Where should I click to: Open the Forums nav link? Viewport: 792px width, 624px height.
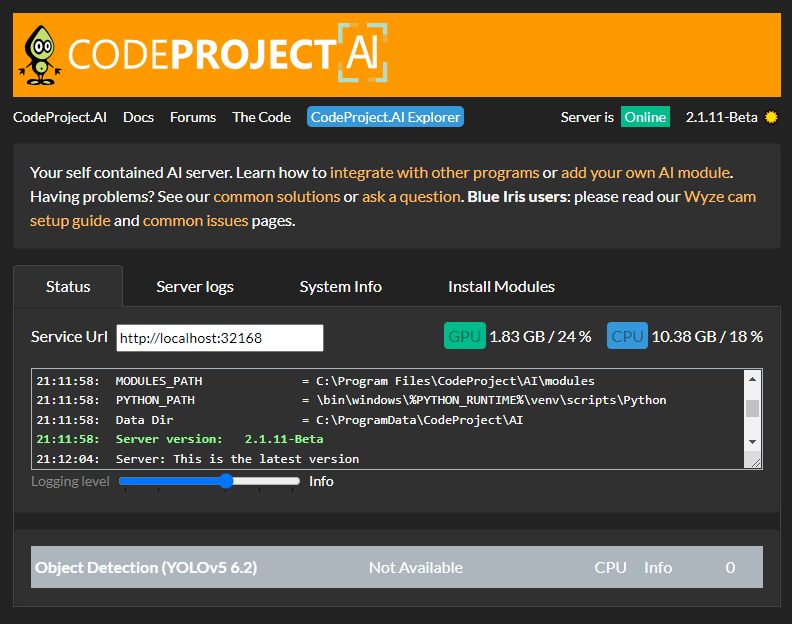coord(193,117)
